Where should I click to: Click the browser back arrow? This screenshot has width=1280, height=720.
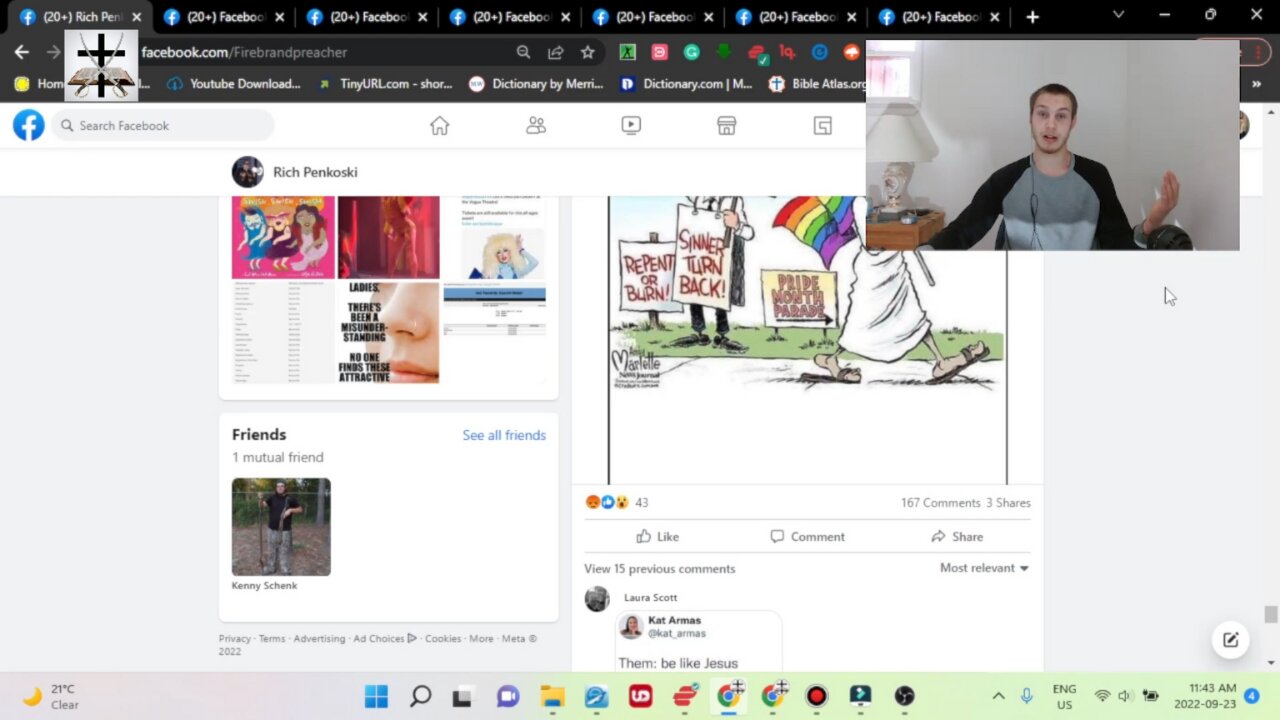coord(22,52)
